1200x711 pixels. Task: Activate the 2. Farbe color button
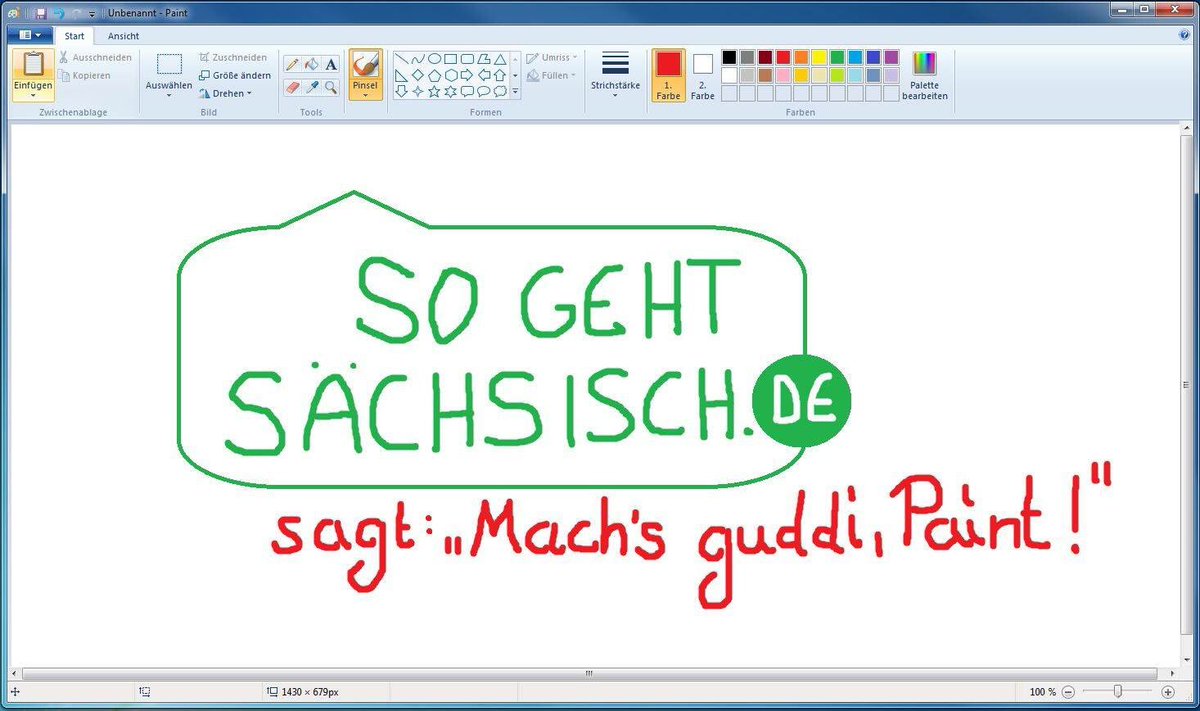click(x=703, y=76)
